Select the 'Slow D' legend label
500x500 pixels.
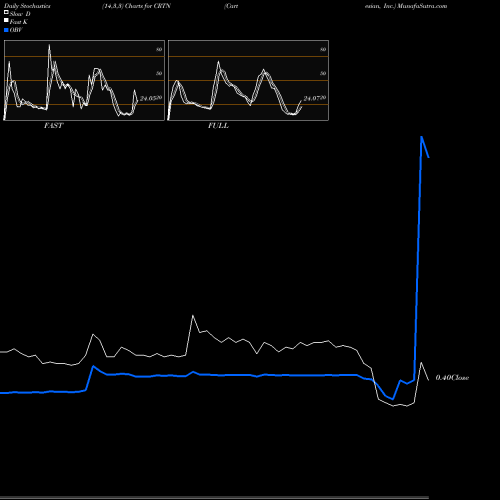(x=20, y=14)
